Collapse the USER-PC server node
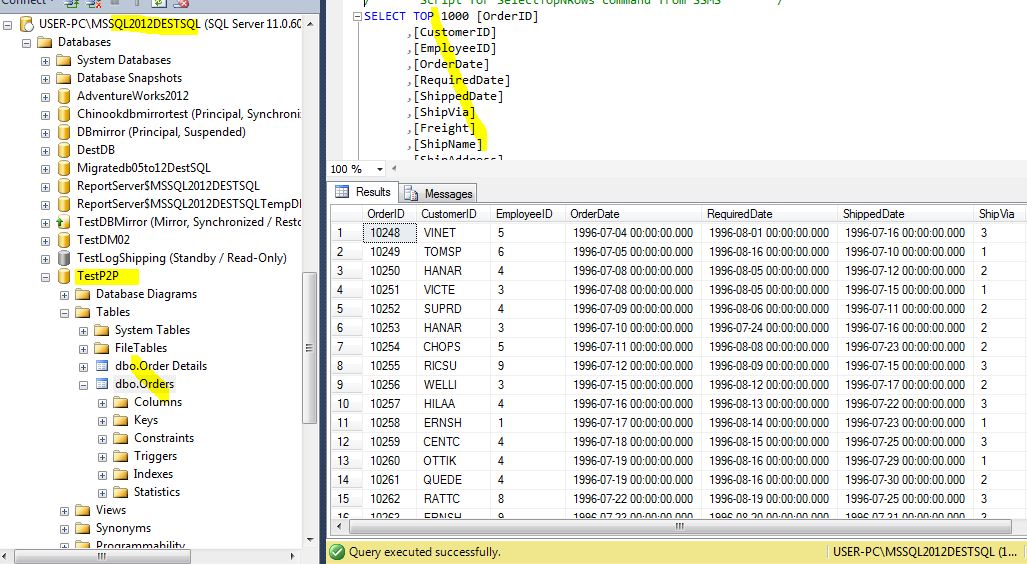The width and height of the screenshot is (1027, 564). (7, 26)
